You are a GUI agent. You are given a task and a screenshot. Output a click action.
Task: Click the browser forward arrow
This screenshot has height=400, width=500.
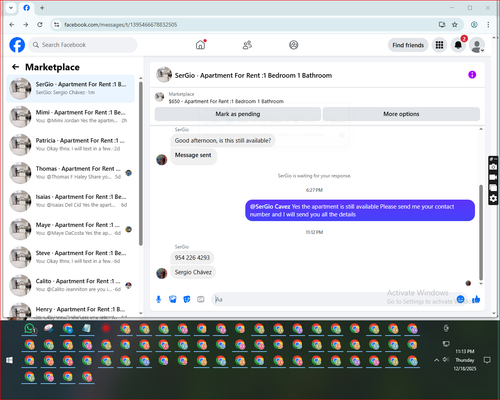click(26, 25)
